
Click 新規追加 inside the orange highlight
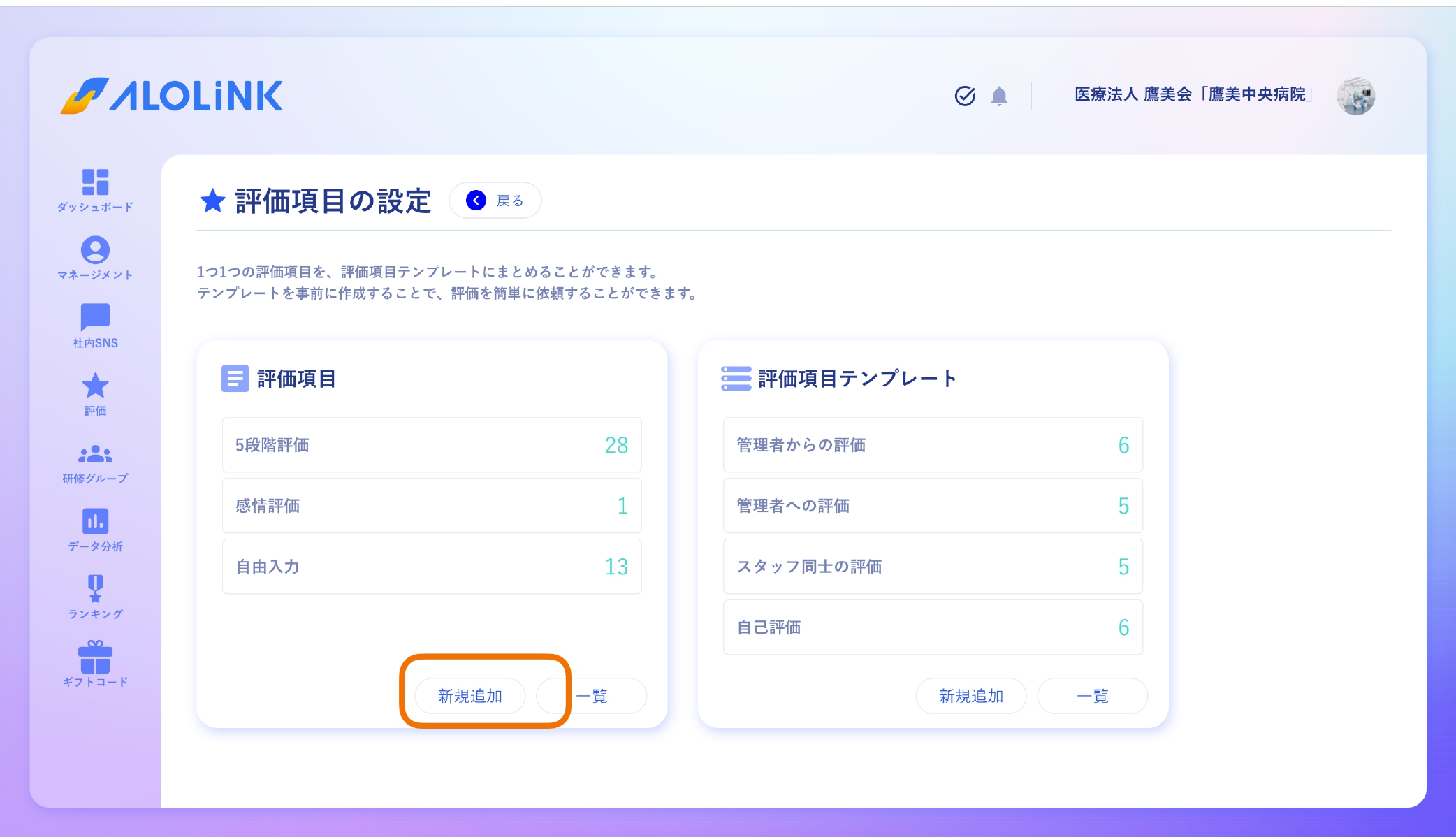coord(469,695)
